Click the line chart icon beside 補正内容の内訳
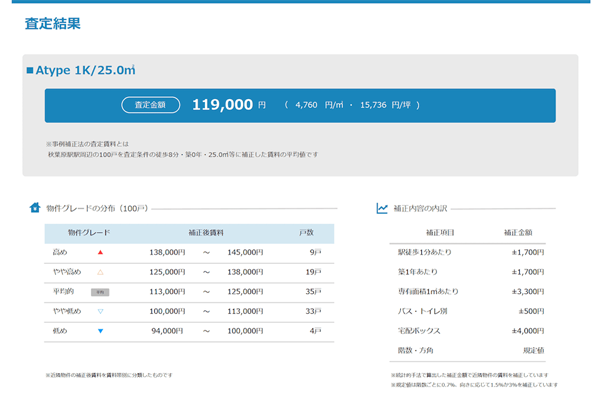The image size is (603, 397). point(382,208)
